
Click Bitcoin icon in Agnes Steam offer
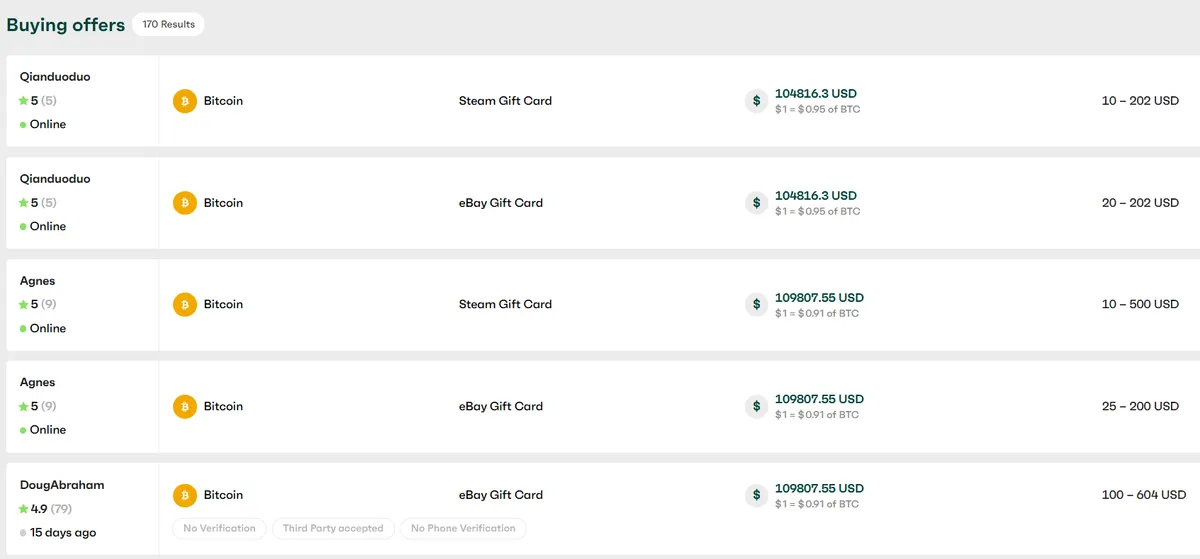[x=184, y=304]
